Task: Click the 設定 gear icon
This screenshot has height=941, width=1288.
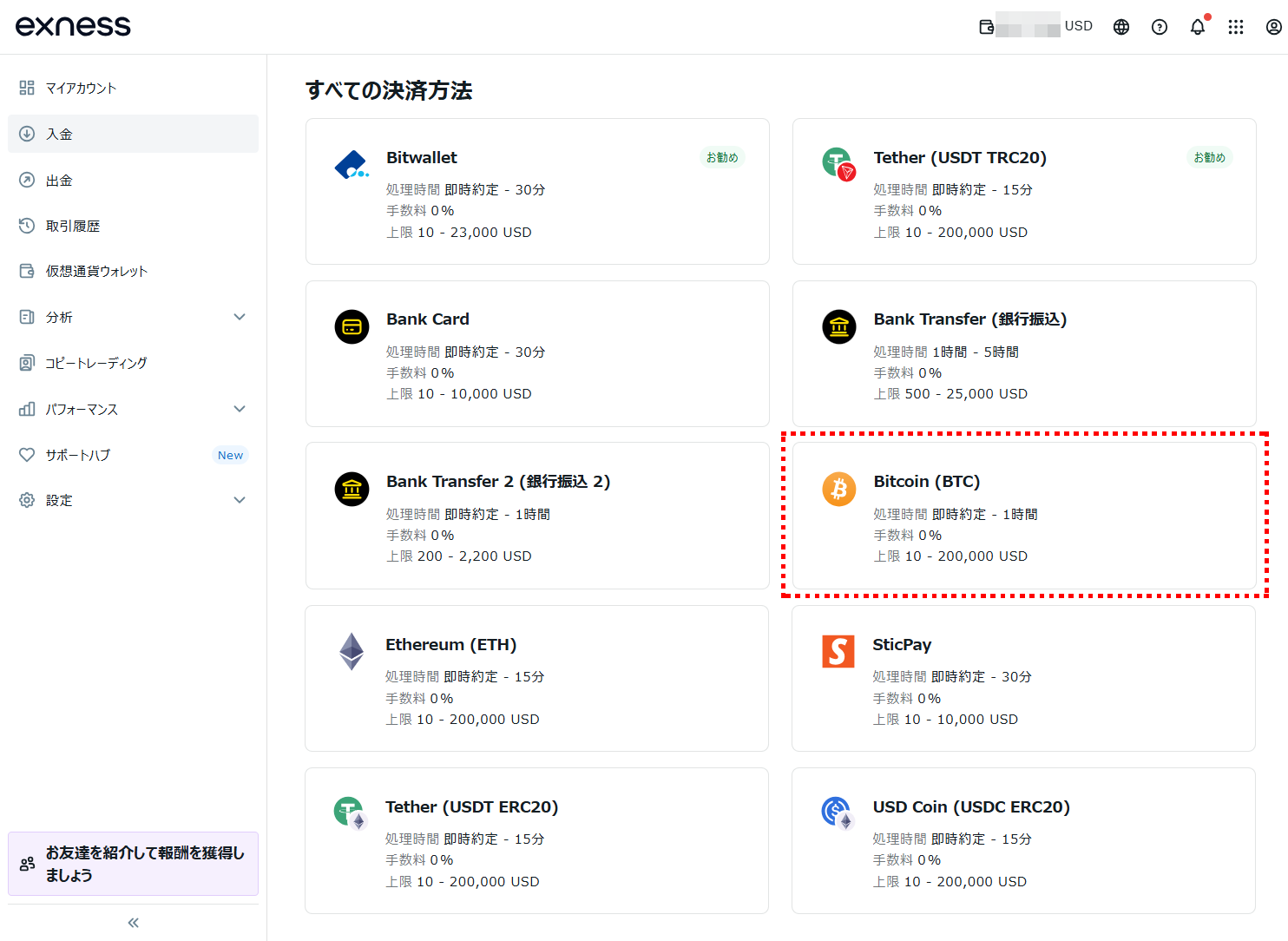Action: pos(27,500)
